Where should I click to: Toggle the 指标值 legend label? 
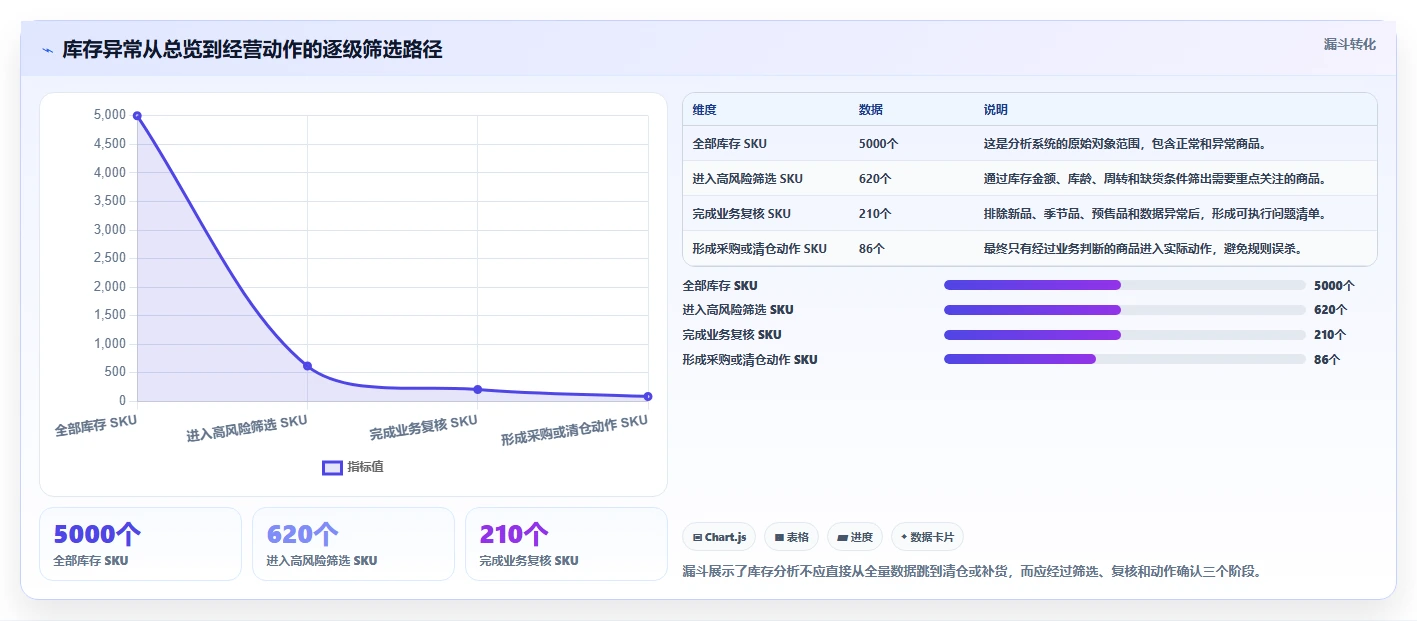pyautogui.click(x=365, y=467)
